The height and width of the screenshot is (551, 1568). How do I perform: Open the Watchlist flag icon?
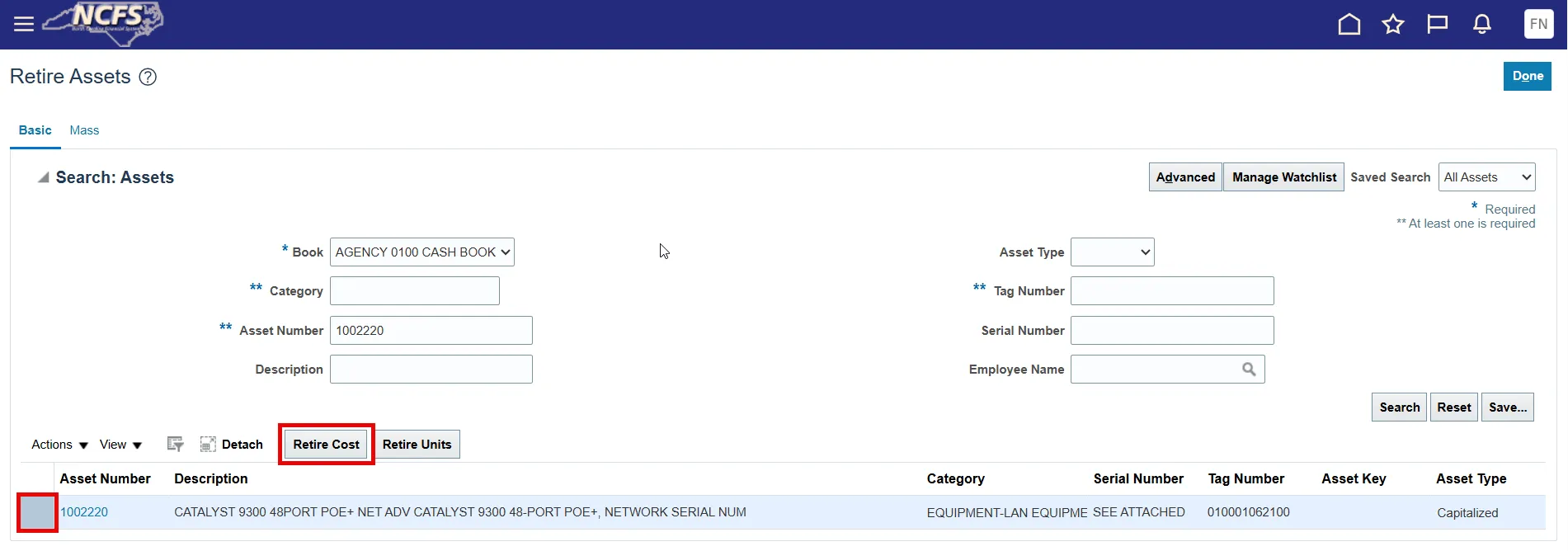[1438, 24]
